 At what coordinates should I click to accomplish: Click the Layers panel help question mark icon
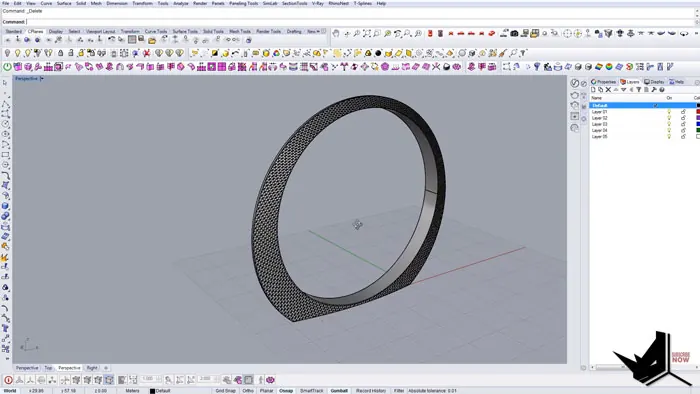coord(662,90)
